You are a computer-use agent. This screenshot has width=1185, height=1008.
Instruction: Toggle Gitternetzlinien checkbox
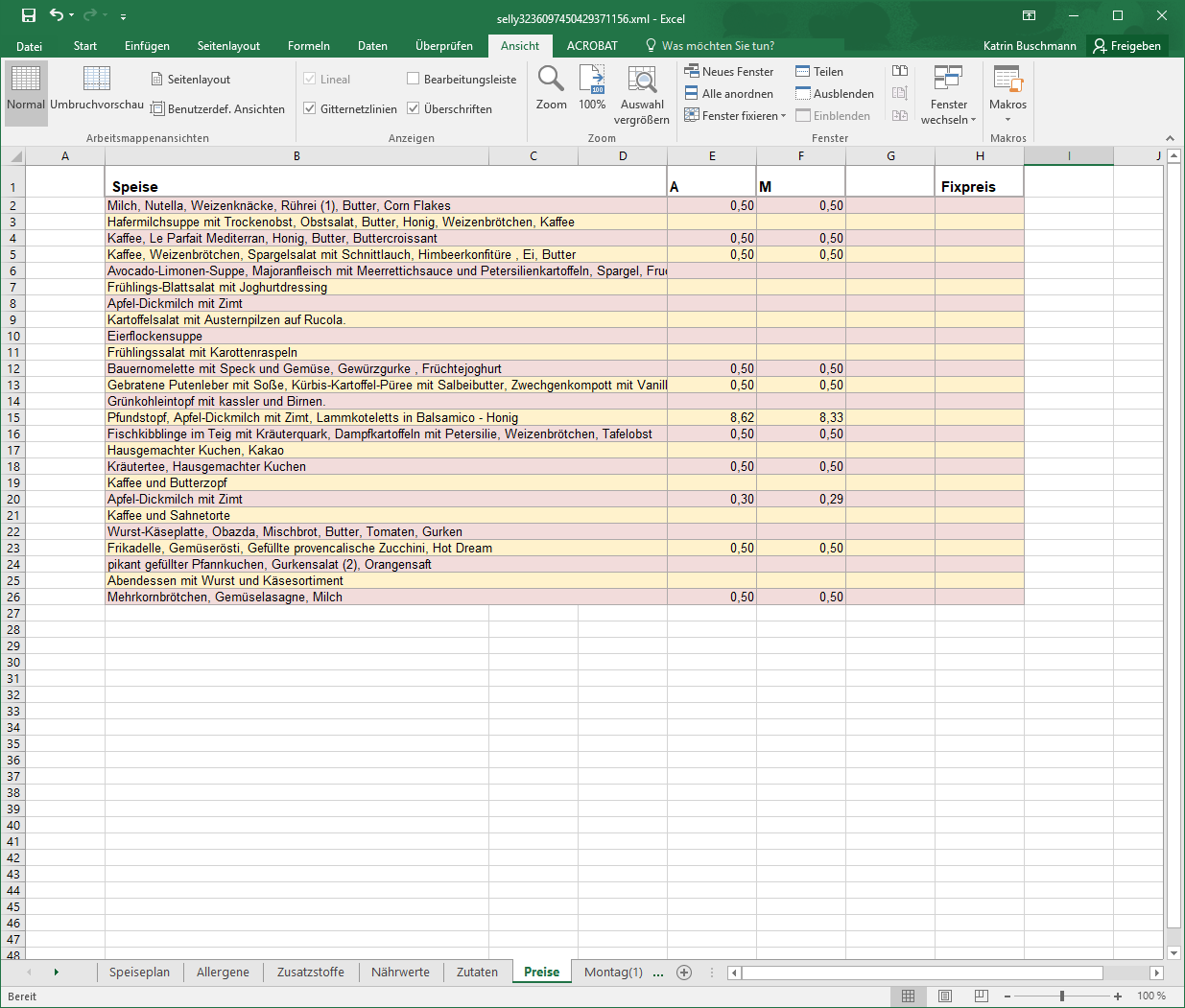(x=310, y=108)
